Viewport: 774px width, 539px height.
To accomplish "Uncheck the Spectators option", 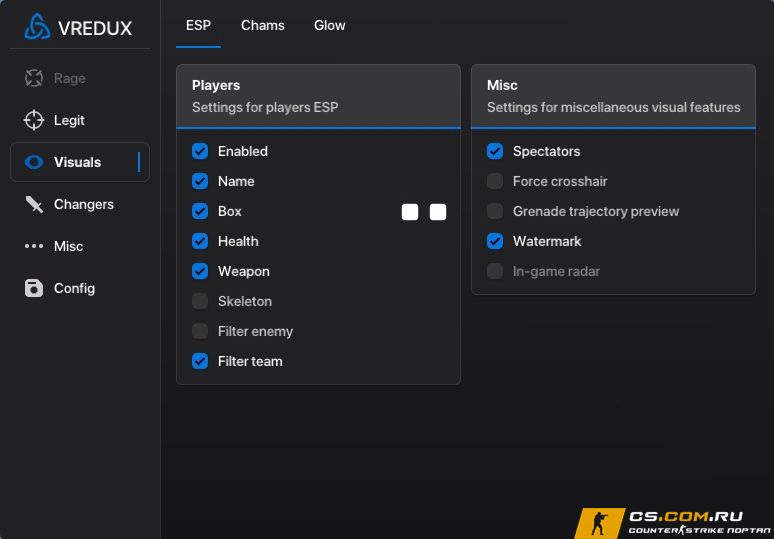I will click(x=495, y=151).
